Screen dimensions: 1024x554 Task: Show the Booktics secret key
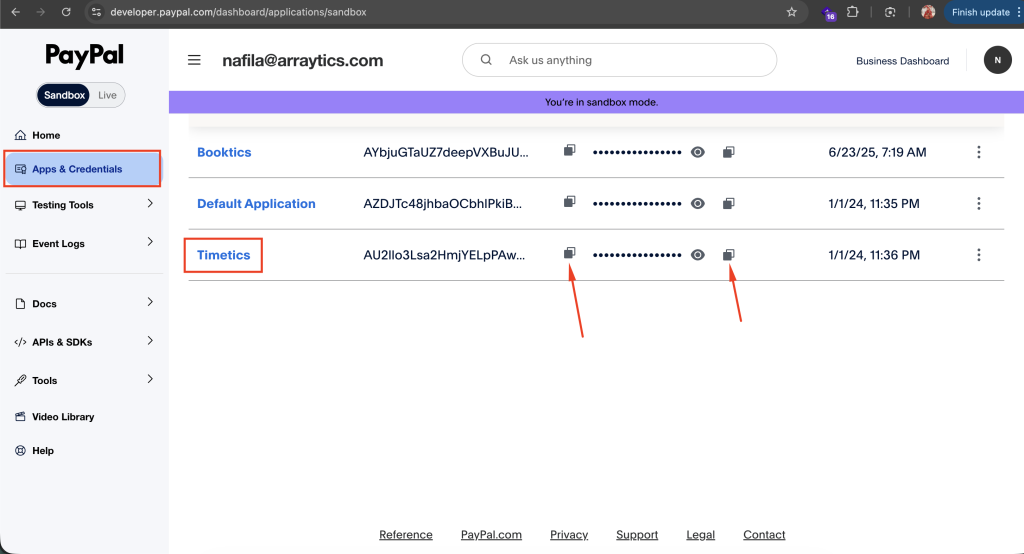coord(698,152)
